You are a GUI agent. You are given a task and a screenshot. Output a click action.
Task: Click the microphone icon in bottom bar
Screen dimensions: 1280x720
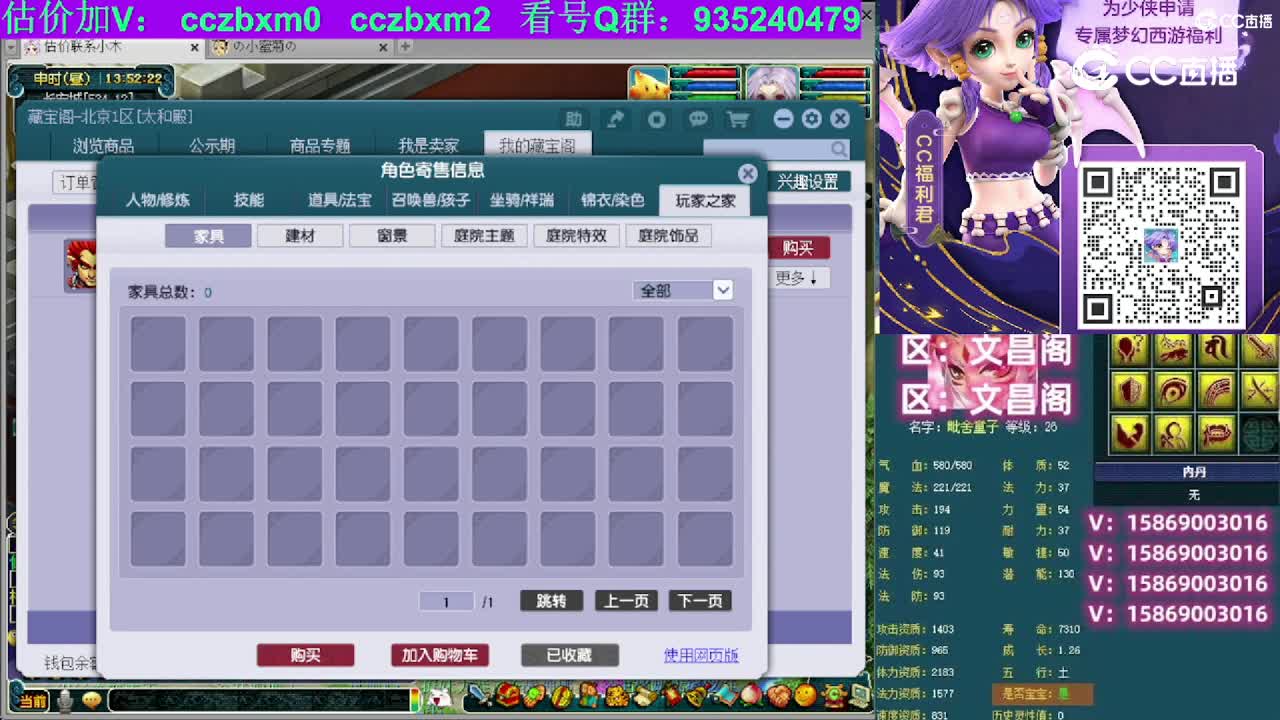pyautogui.click(x=65, y=701)
